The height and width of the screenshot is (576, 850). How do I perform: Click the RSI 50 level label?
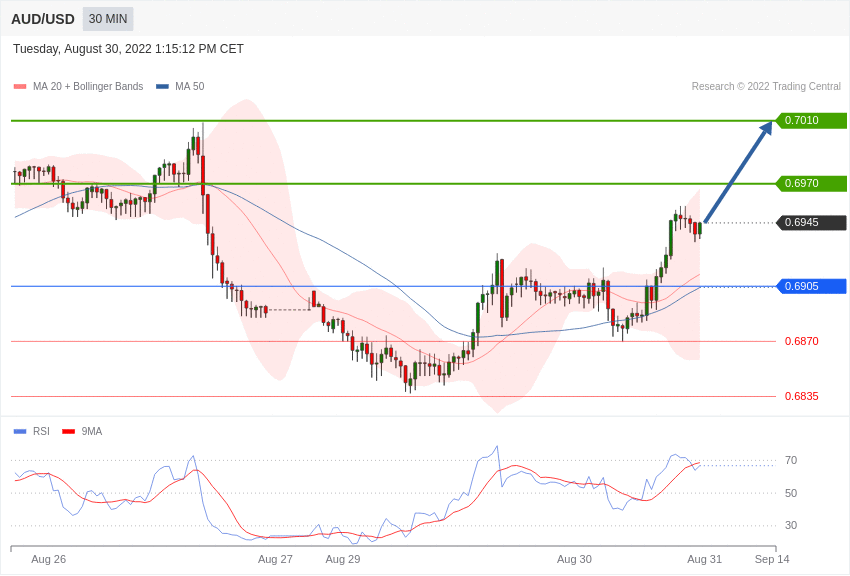pyautogui.click(x=791, y=493)
